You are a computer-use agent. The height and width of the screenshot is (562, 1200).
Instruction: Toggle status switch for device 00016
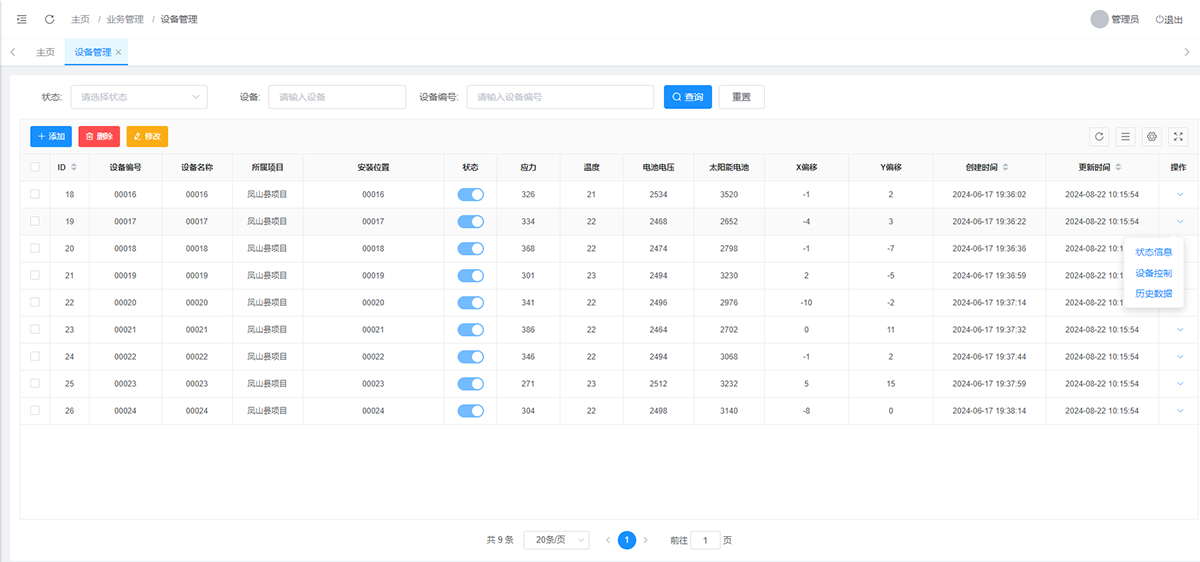[470, 194]
